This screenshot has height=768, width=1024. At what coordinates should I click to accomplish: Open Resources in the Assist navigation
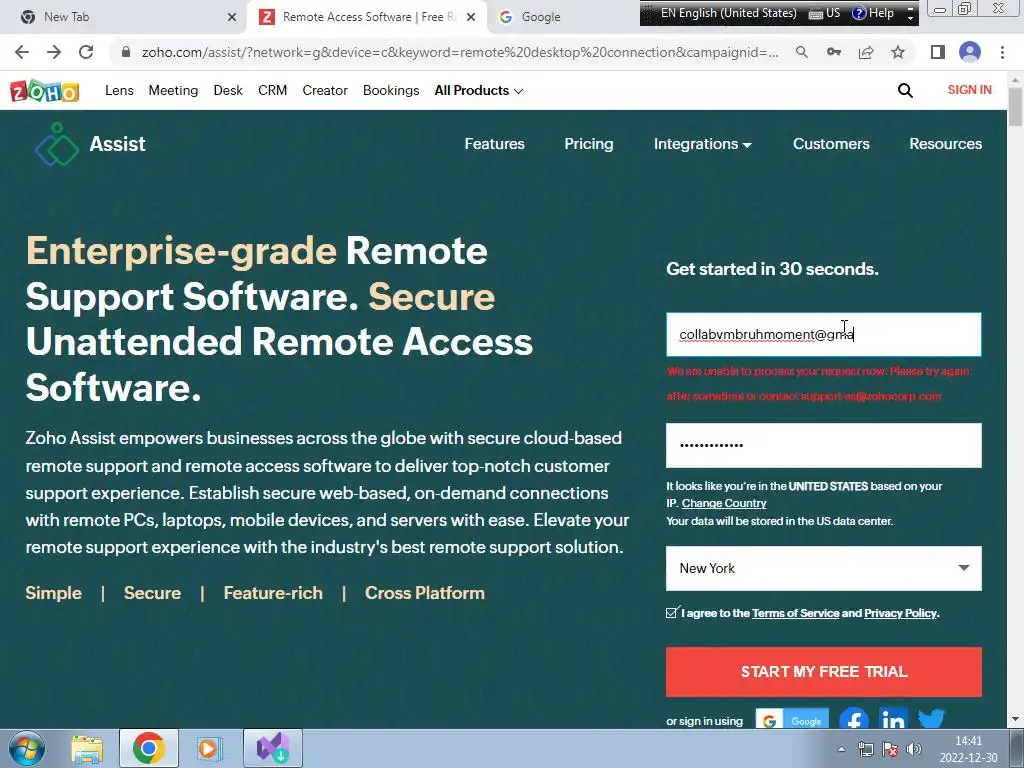point(946,144)
